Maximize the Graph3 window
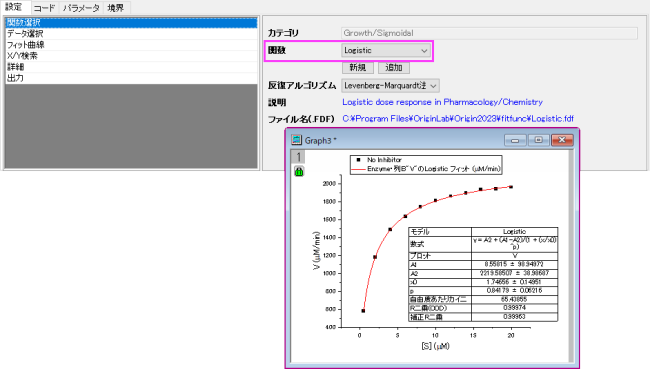Viewport: 650px width, 369px height. click(538, 141)
